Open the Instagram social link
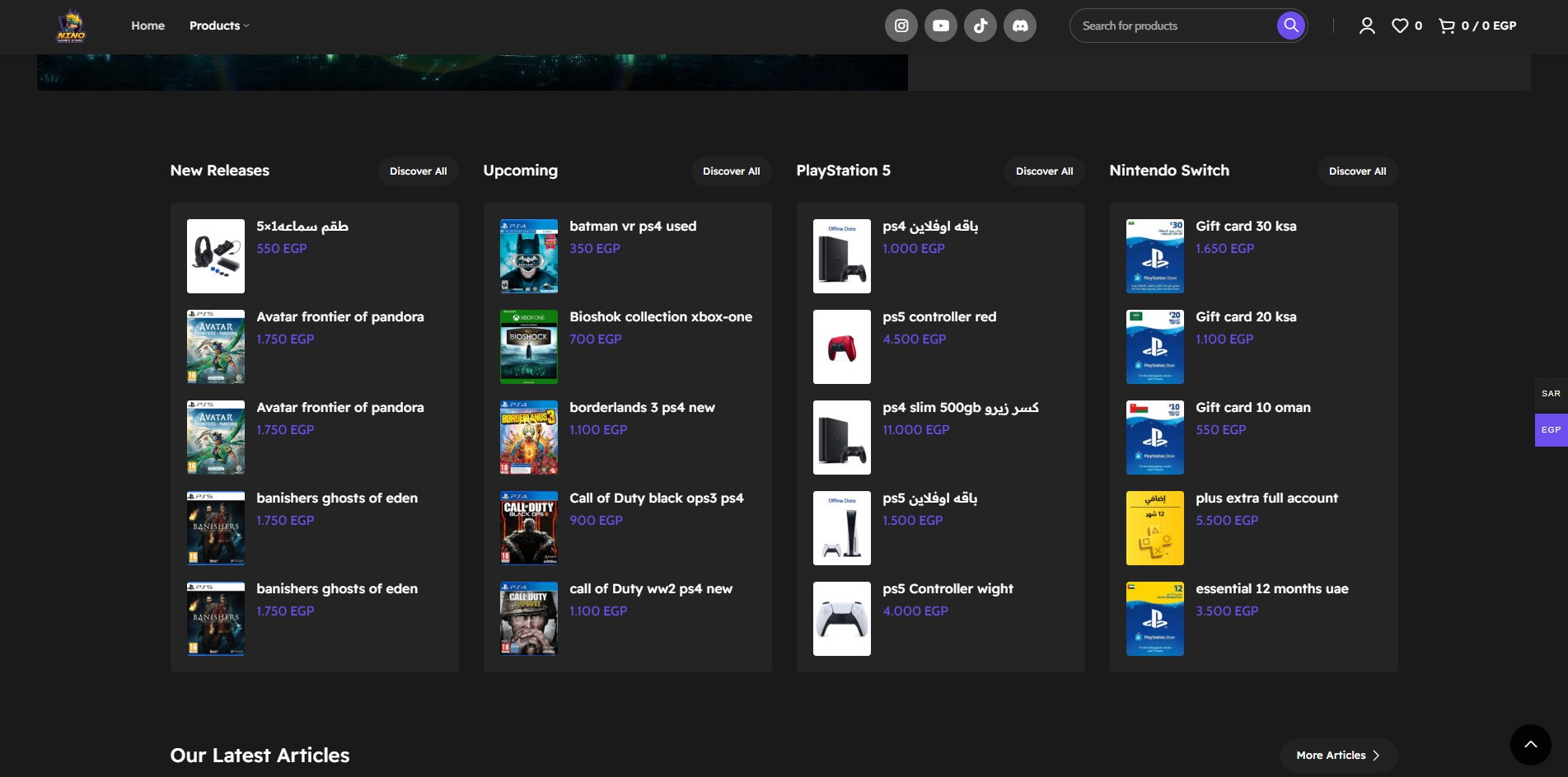 901,26
